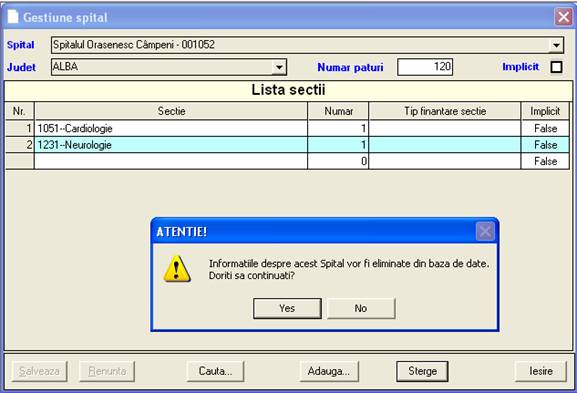
Task: Close the Gestiune spital window
Action: (563, 17)
